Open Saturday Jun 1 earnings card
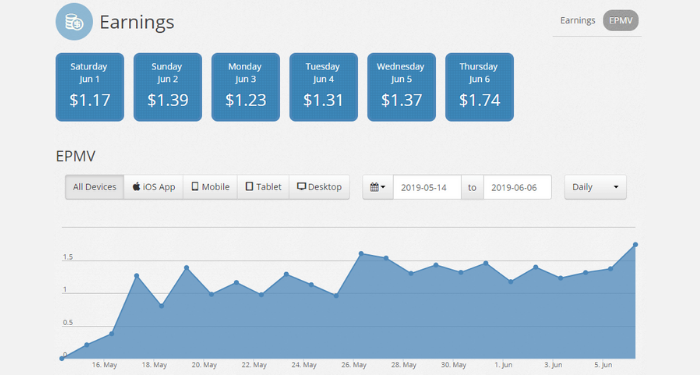The width and height of the screenshot is (700, 375). click(x=90, y=87)
